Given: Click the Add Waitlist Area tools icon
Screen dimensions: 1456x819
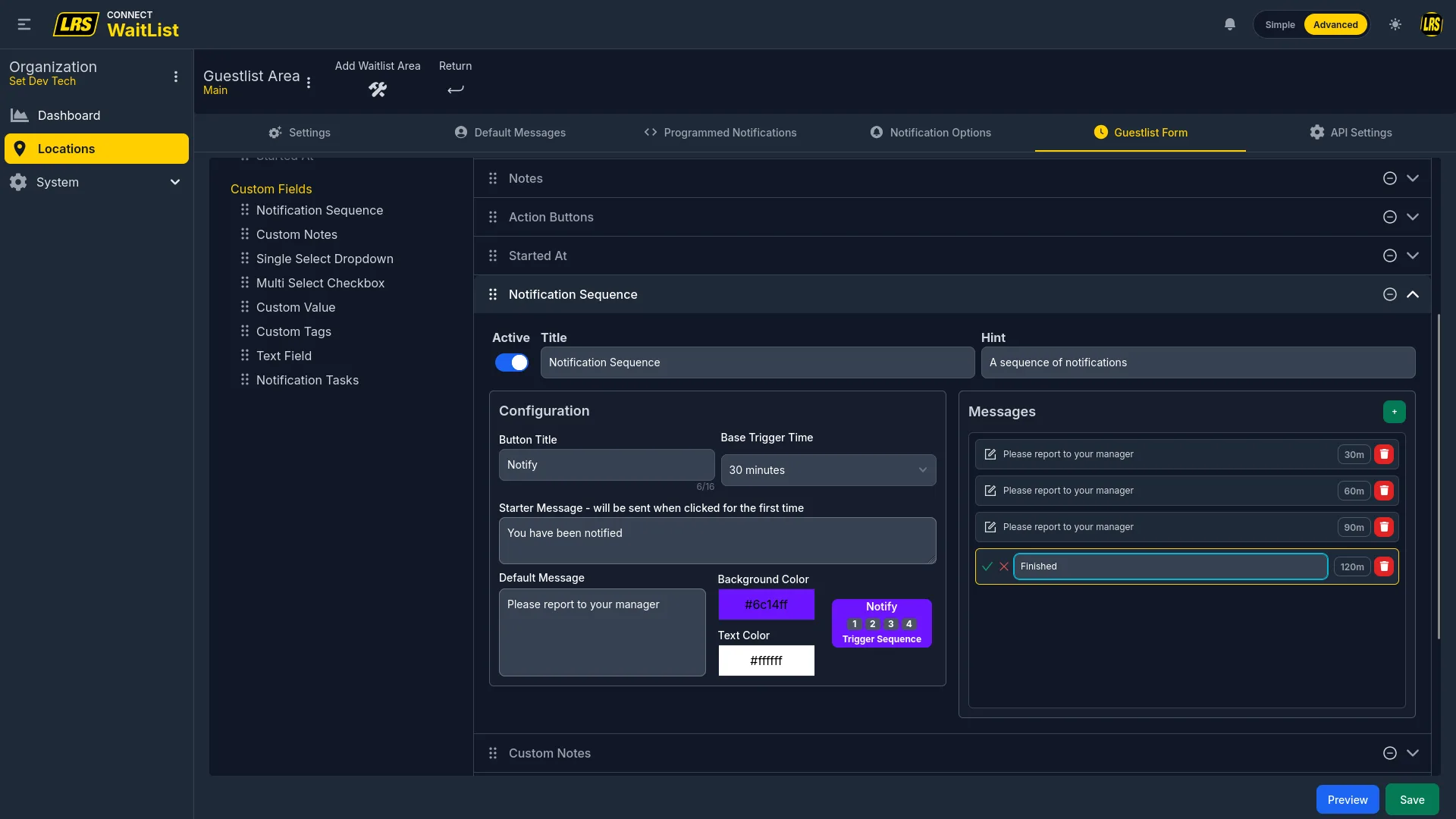Looking at the screenshot, I should tap(378, 89).
